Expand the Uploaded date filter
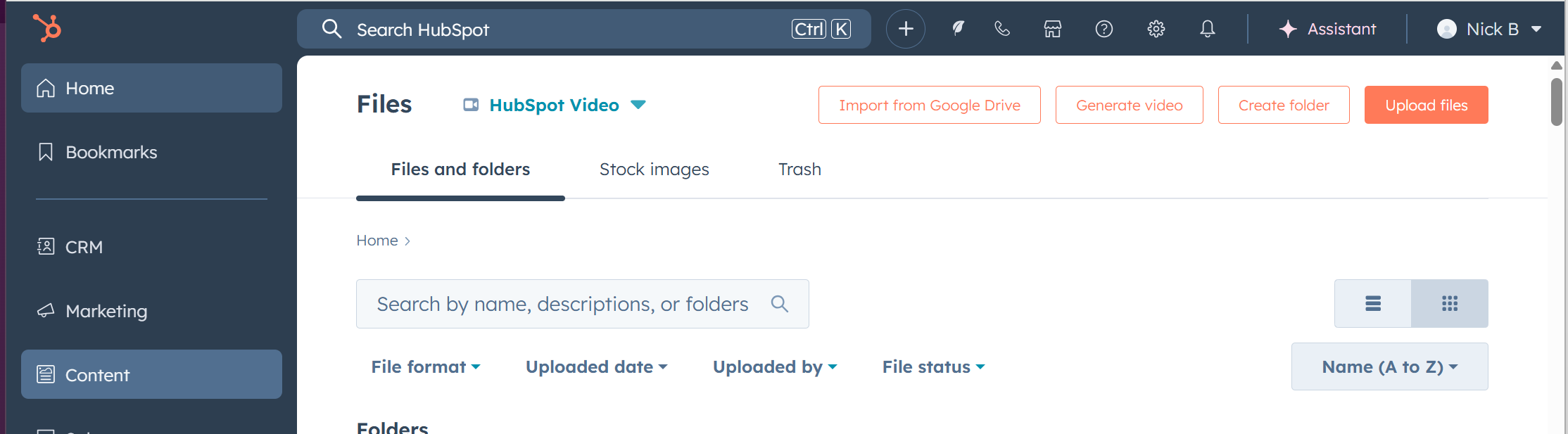This screenshot has width=1568, height=434. point(596,367)
